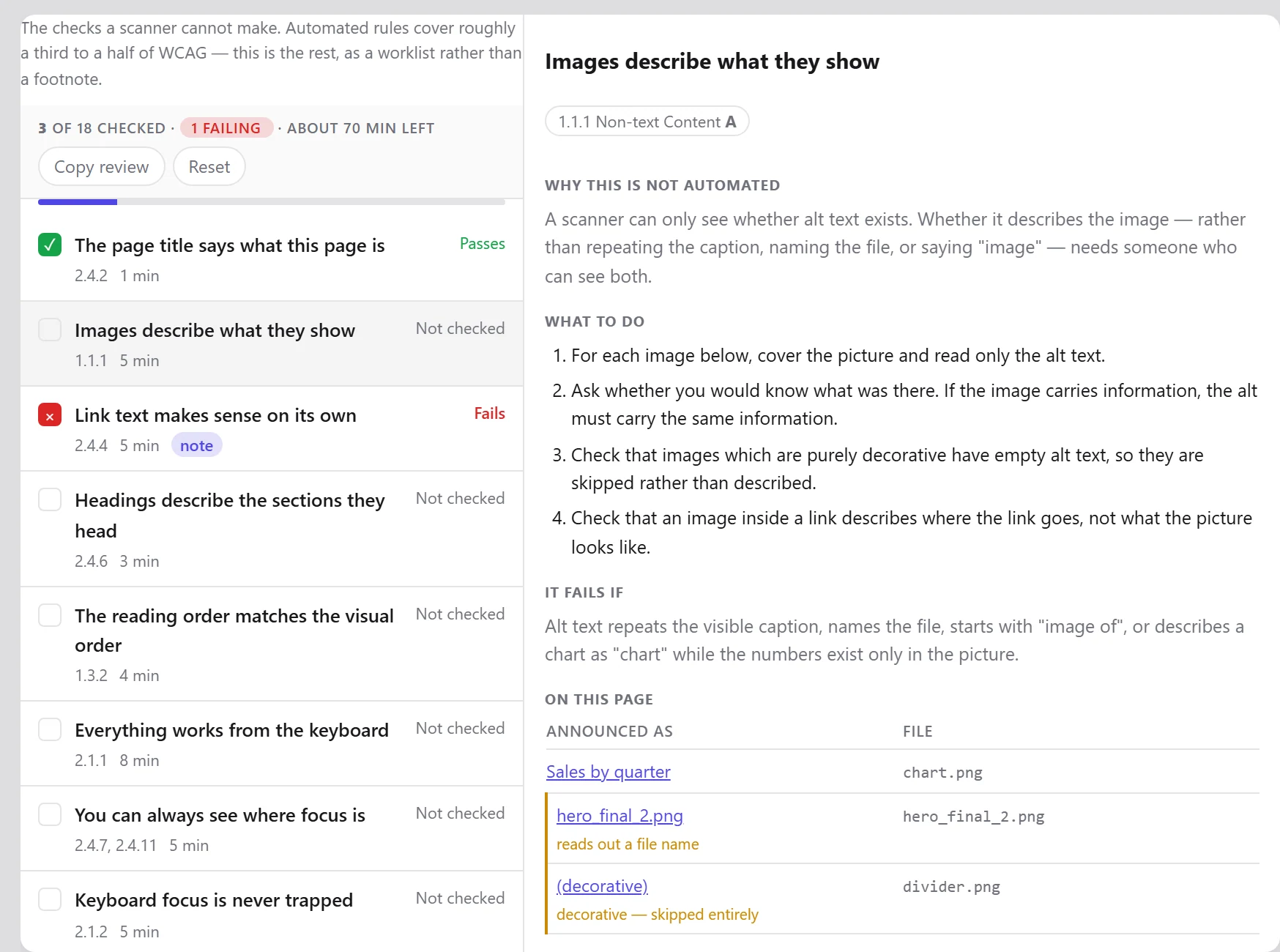Check the Images describe what they show checkbox
This screenshot has height=952, width=1280.
(50, 330)
